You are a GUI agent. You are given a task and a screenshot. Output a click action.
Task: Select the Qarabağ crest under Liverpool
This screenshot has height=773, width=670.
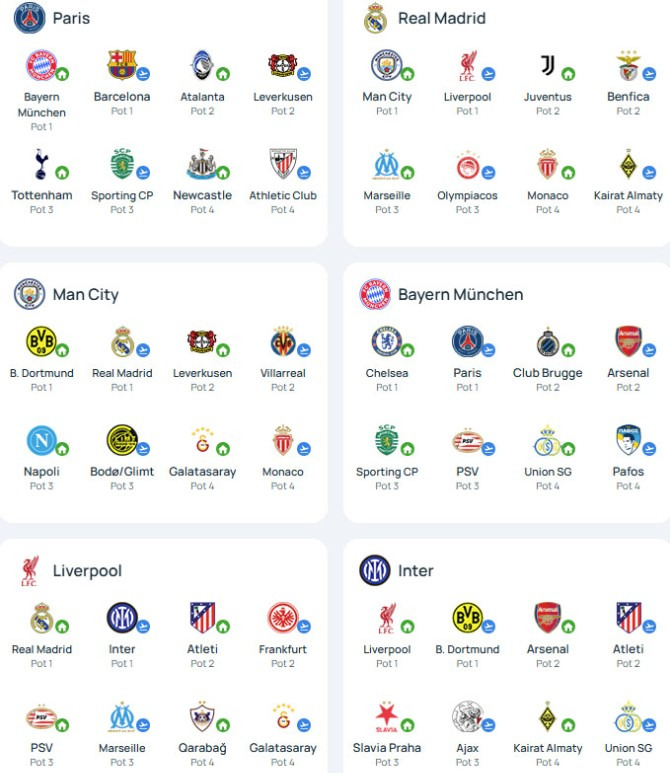coord(202,717)
